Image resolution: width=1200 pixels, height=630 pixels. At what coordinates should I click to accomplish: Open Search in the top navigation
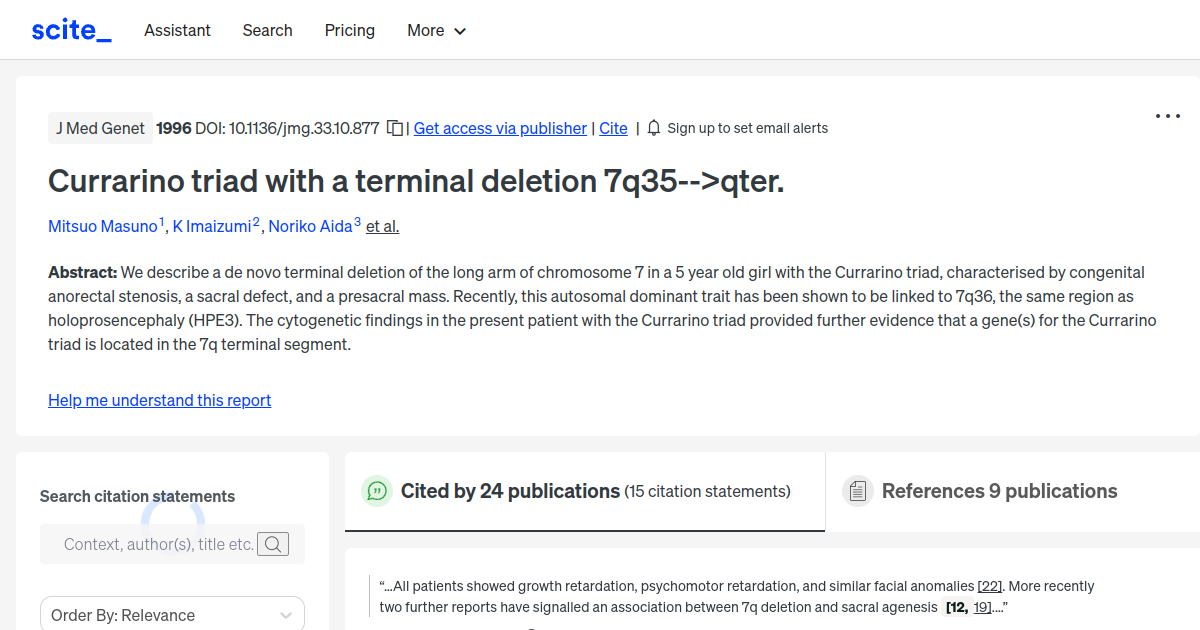(x=268, y=30)
